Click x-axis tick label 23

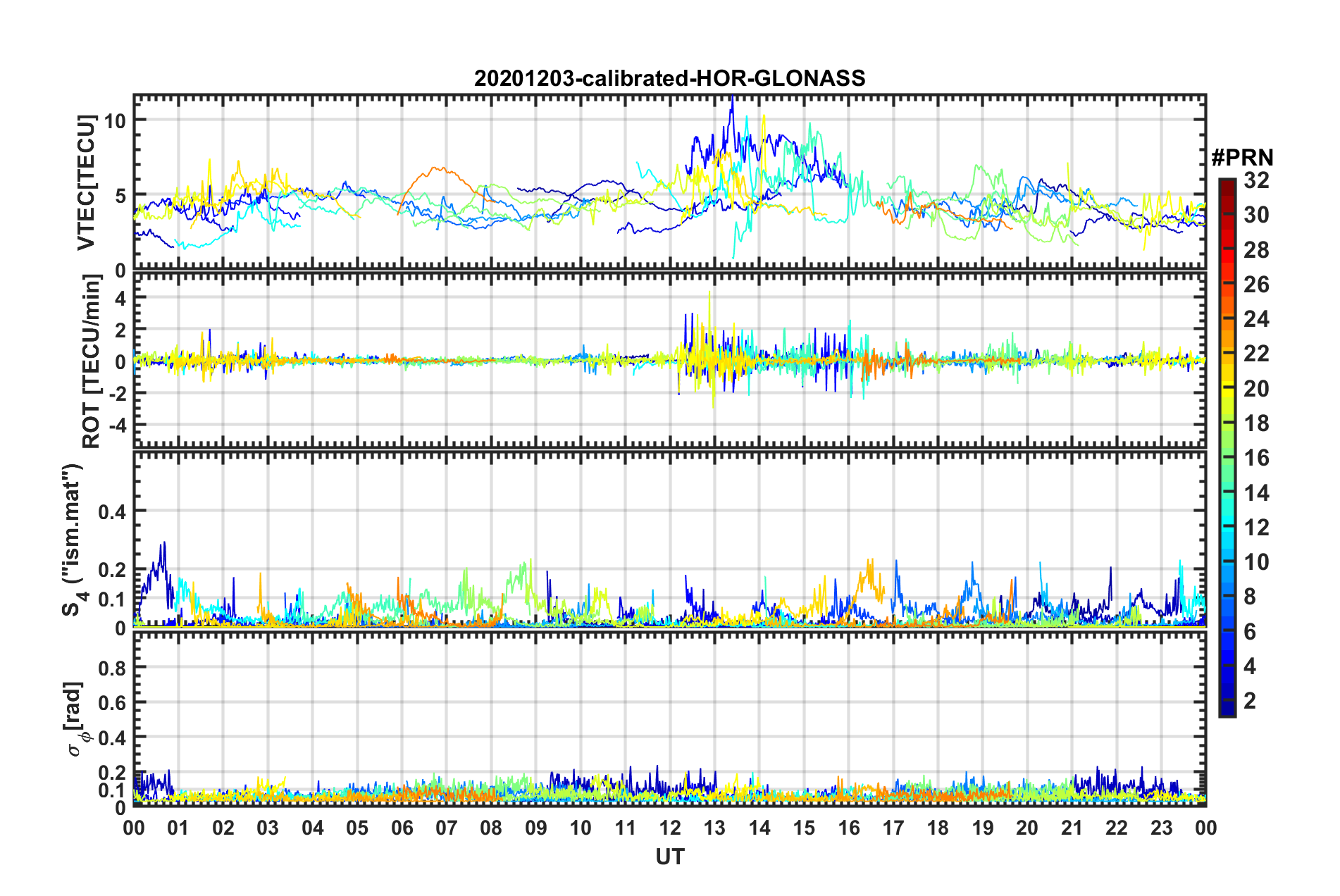tap(1162, 828)
